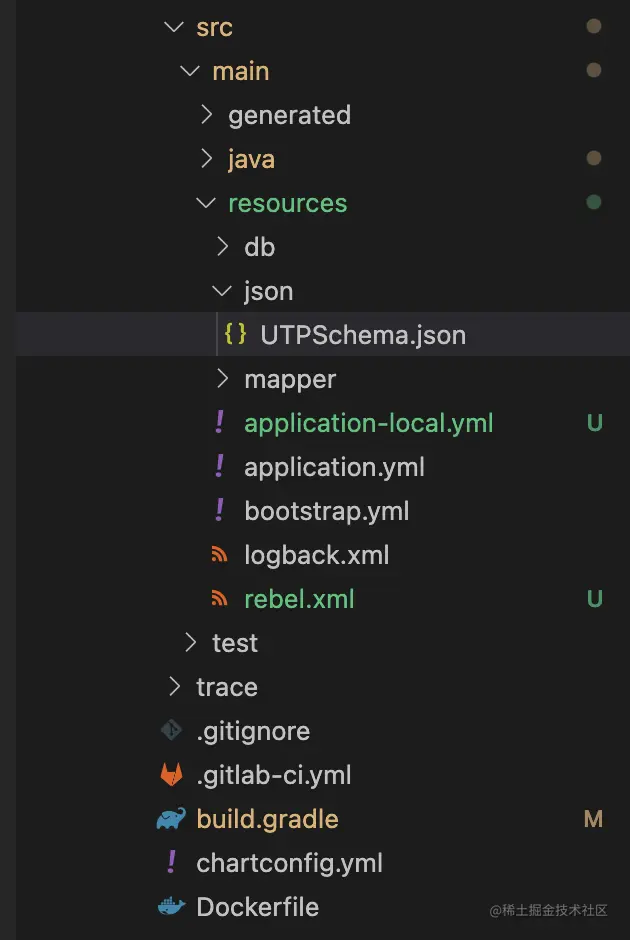The width and height of the screenshot is (630, 940).
Task: Click the GitLab fox icon beside .gitlab-ci.yml
Action: coord(172,775)
